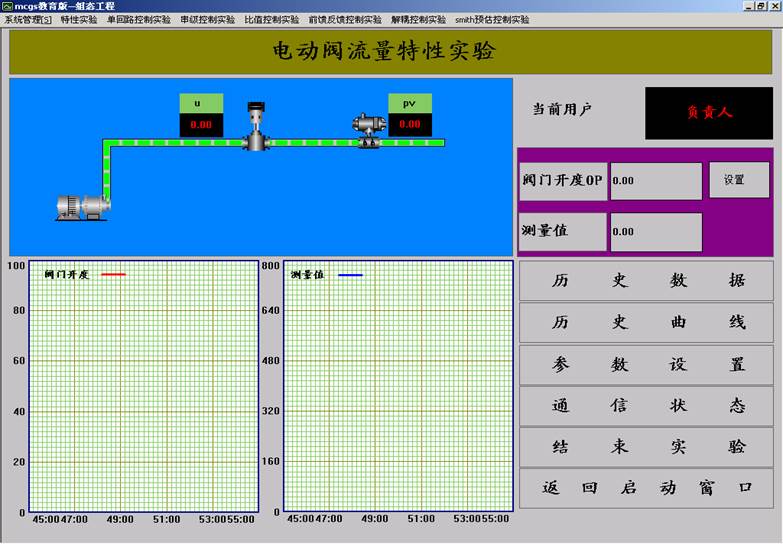This screenshot has height=544, width=783.
Task: Open the smith预估控制实验 menu
Action: (492, 19)
